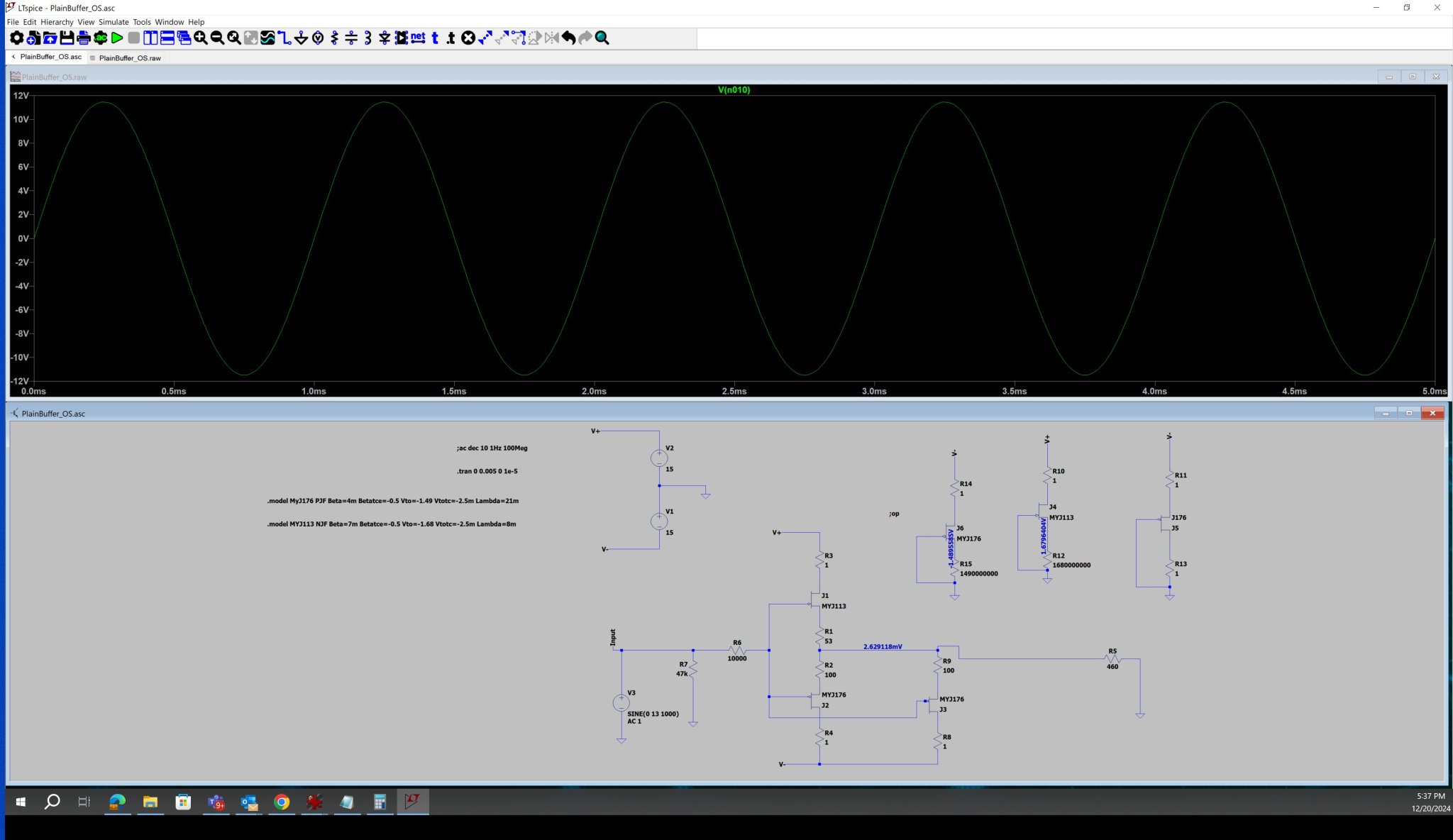Add a Text comment with the t icon

435,38
